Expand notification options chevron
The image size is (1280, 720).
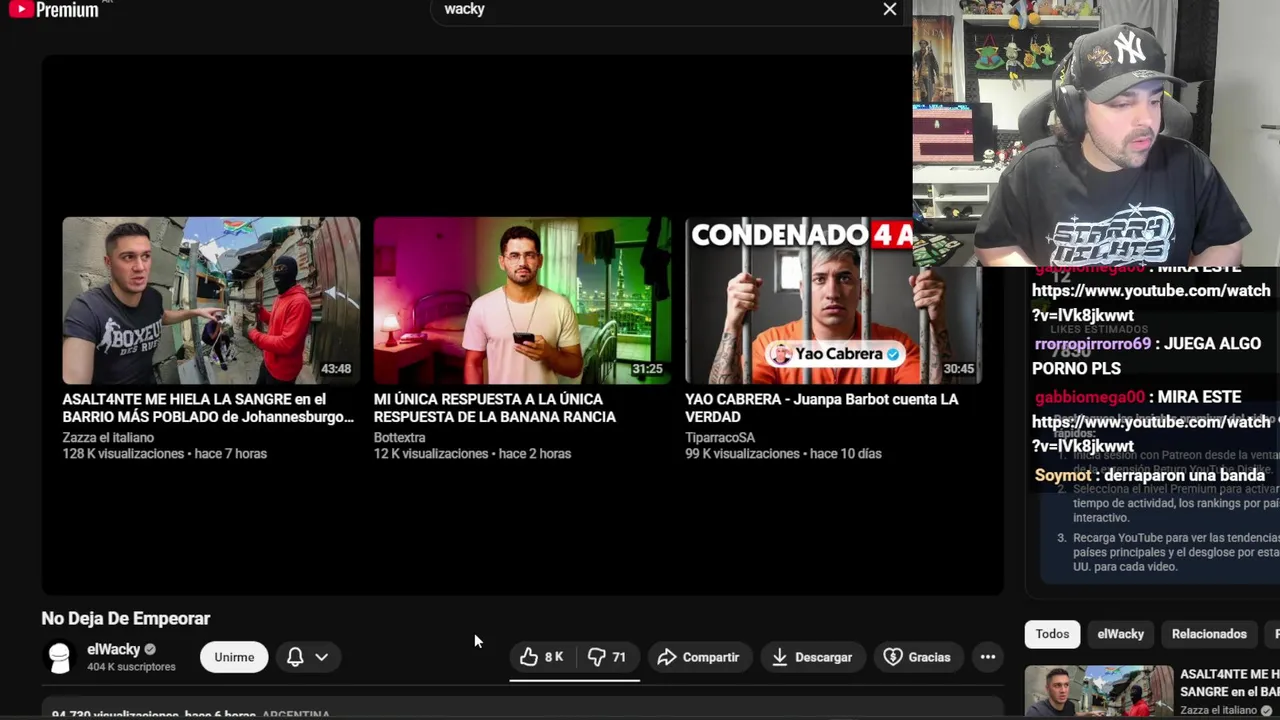coord(322,657)
